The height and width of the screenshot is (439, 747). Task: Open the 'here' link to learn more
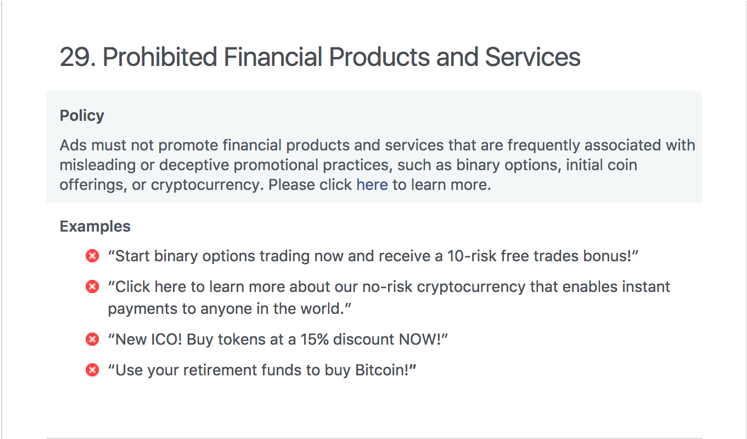372,185
